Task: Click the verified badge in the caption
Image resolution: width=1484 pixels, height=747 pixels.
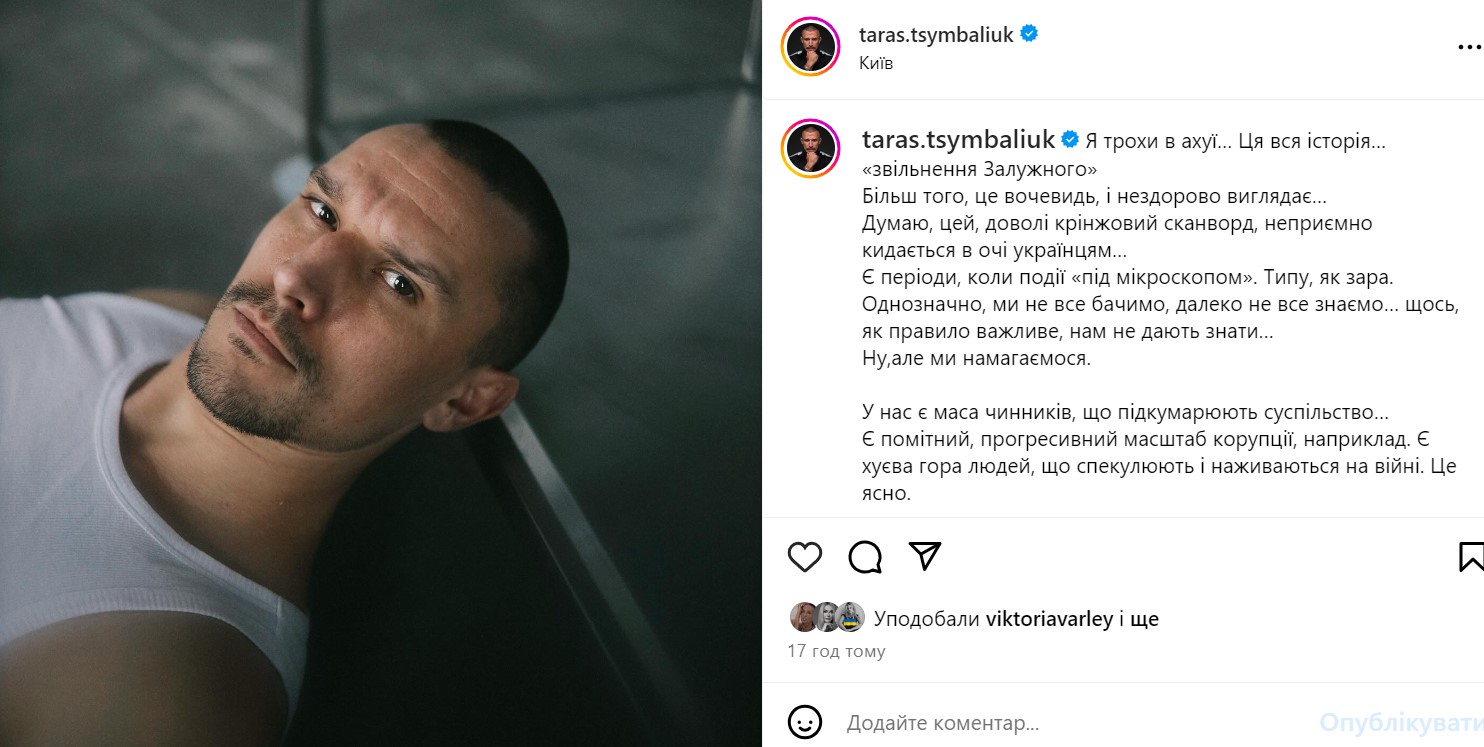Action: click(x=1069, y=140)
